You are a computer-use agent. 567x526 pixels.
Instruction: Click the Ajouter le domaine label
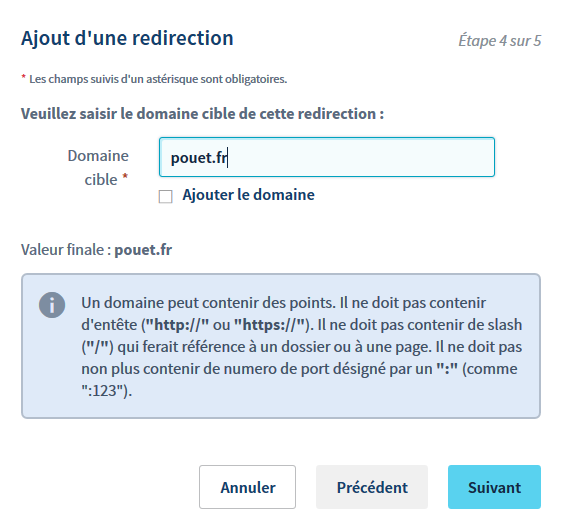pos(248,195)
